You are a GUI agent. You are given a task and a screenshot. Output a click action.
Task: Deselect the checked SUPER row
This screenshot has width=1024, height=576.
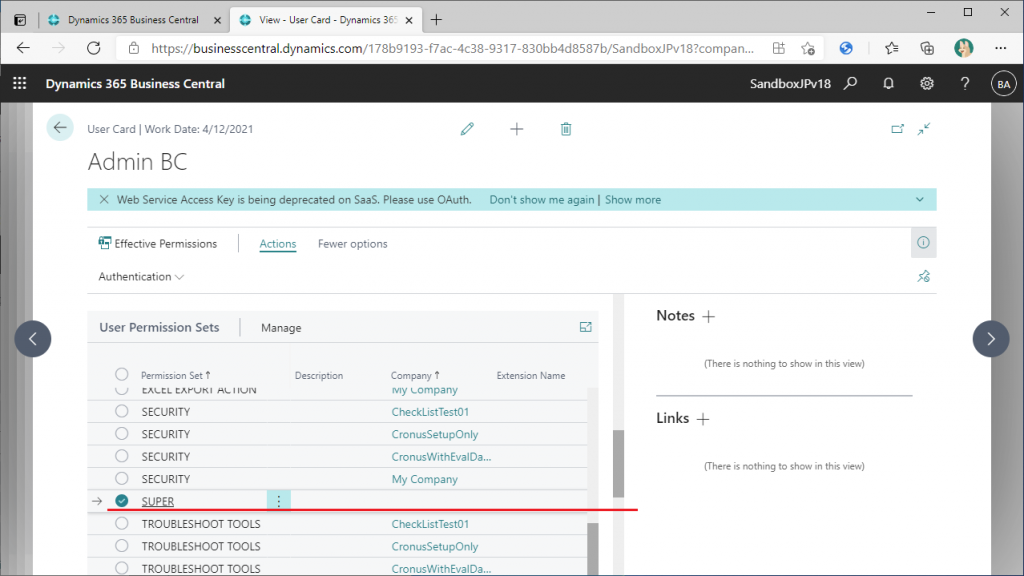tap(121, 500)
